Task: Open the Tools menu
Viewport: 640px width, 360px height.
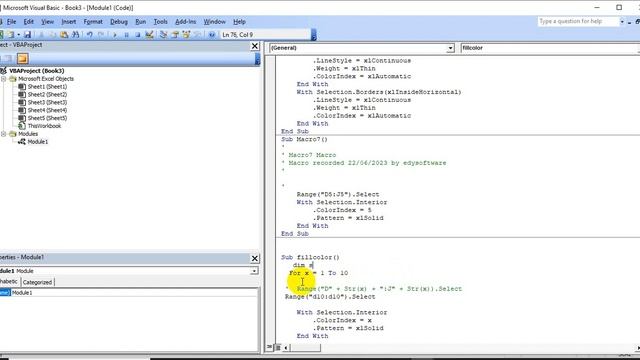Action: point(160,22)
